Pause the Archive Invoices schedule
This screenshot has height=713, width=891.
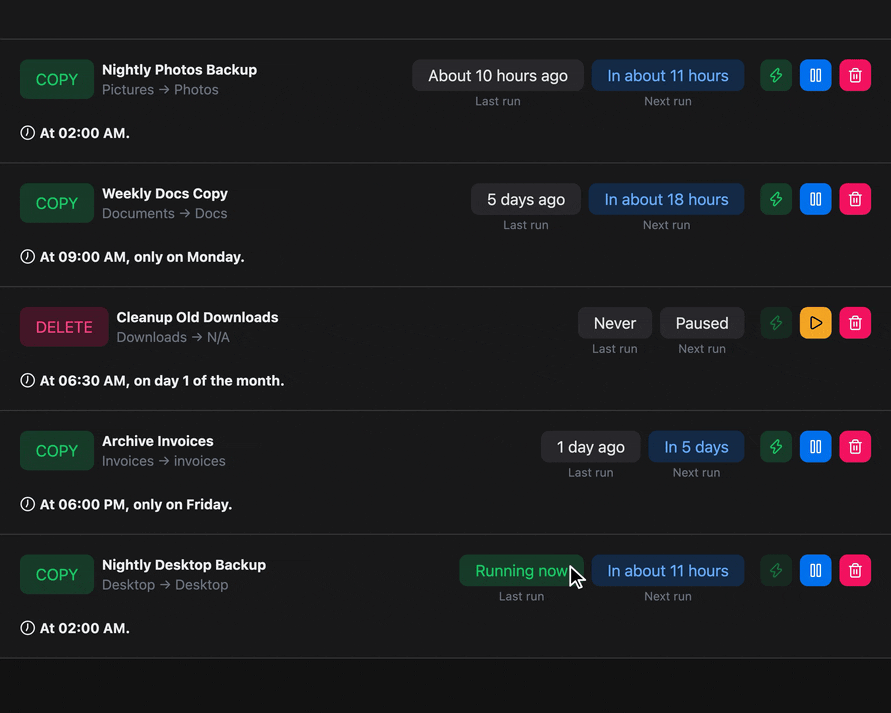pyautogui.click(x=815, y=447)
